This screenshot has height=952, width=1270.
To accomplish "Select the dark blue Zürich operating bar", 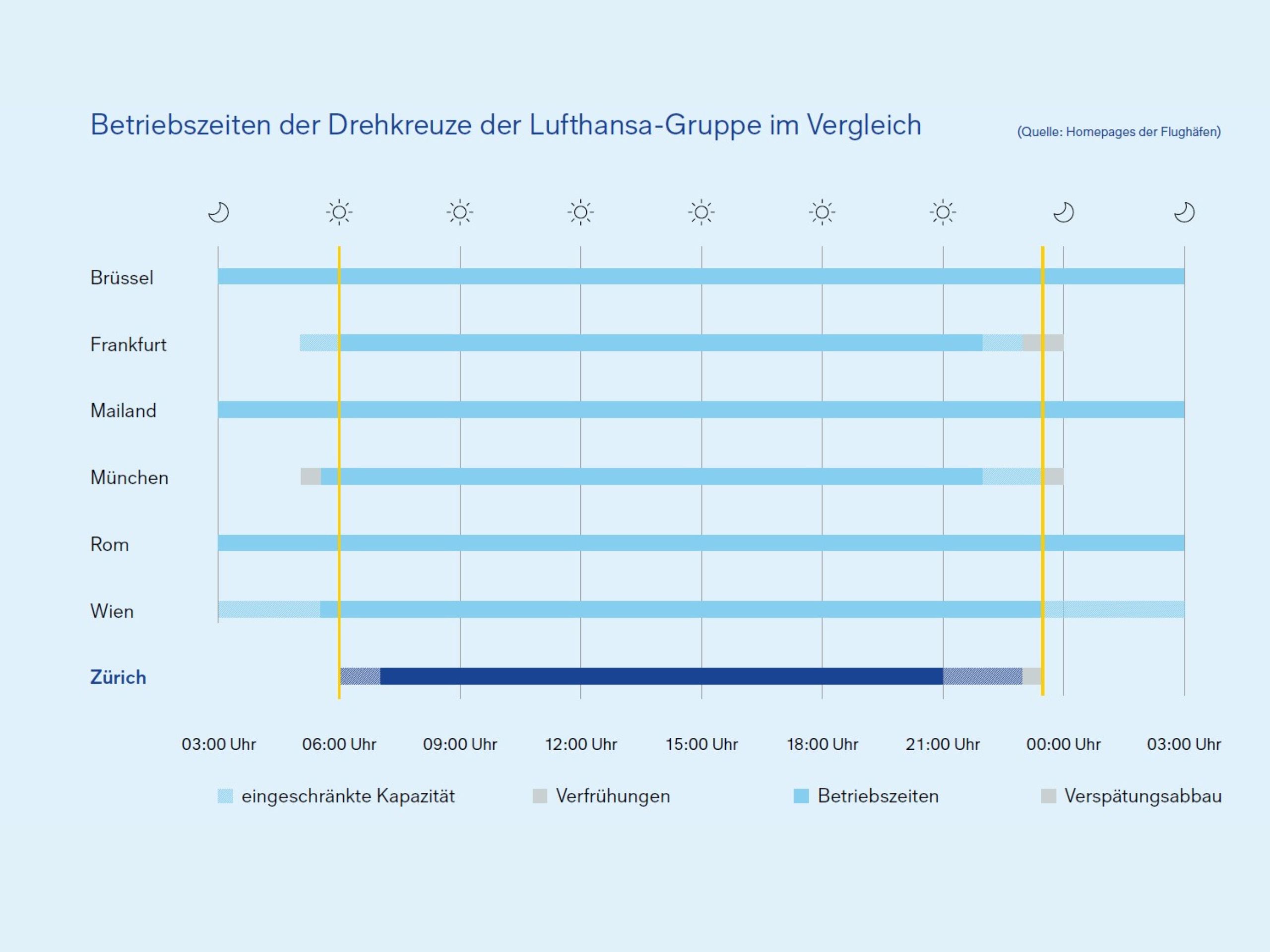I will pyautogui.click(x=660, y=676).
